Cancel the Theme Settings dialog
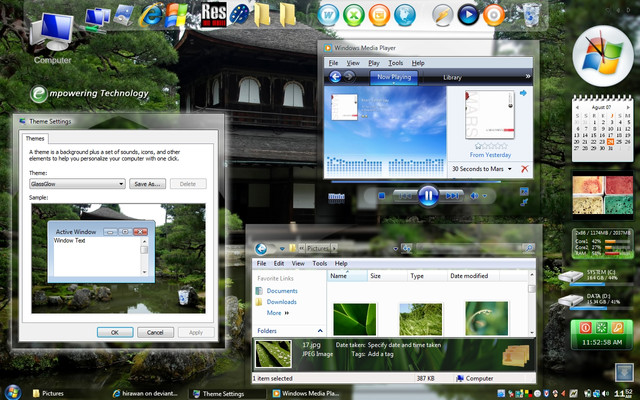This screenshot has width=640, height=400. point(155,332)
